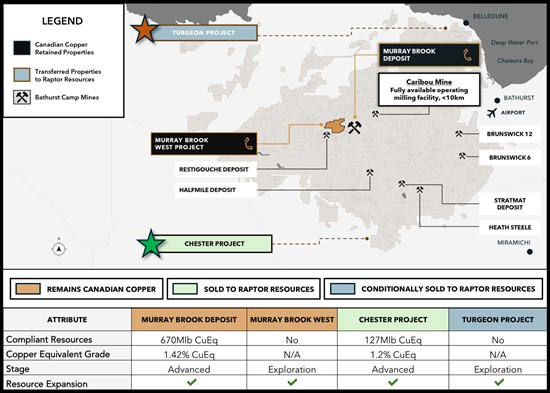Click the Chester Project map label

tap(214, 244)
